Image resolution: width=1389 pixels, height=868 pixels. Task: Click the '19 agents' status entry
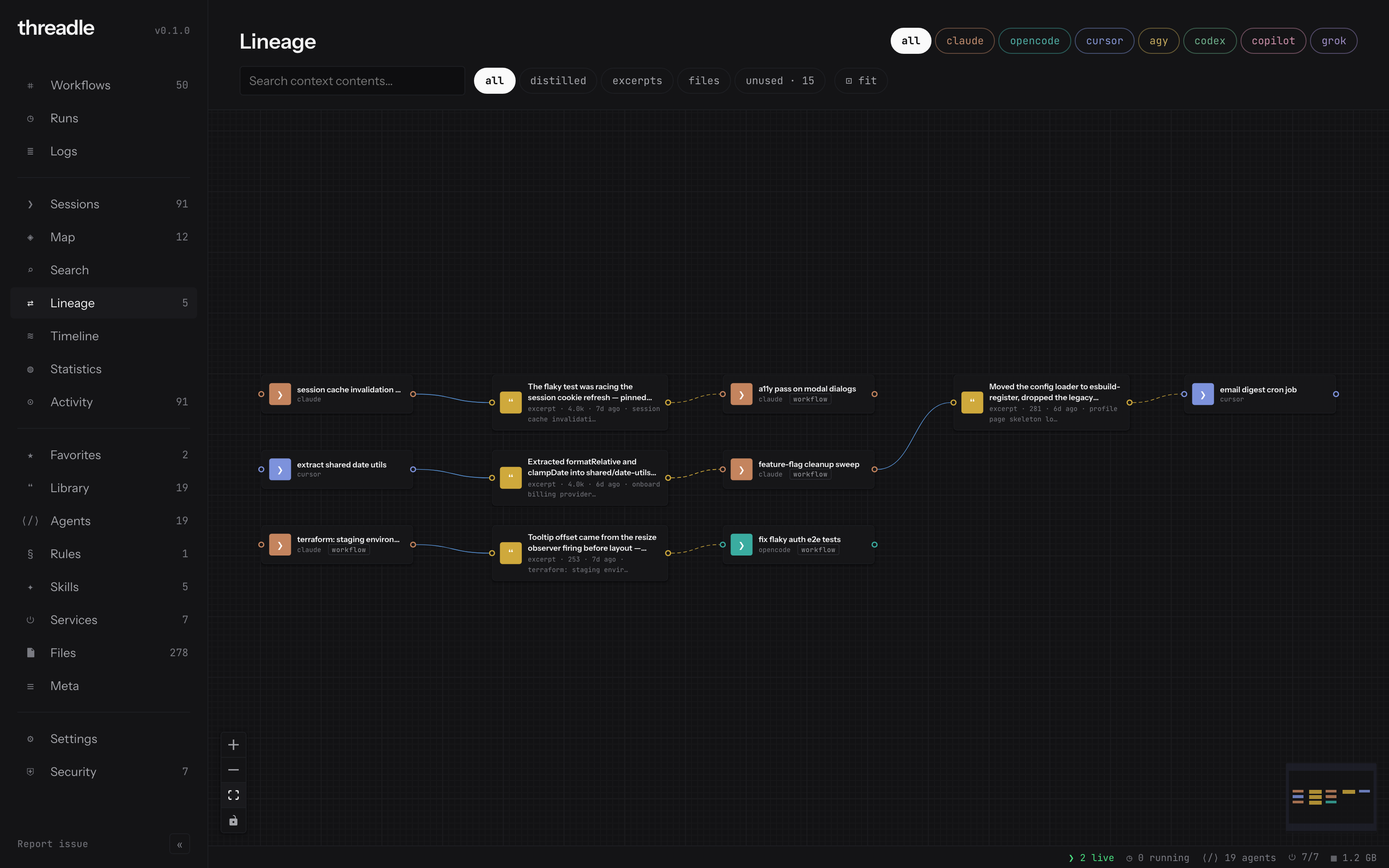[1239, 858]
